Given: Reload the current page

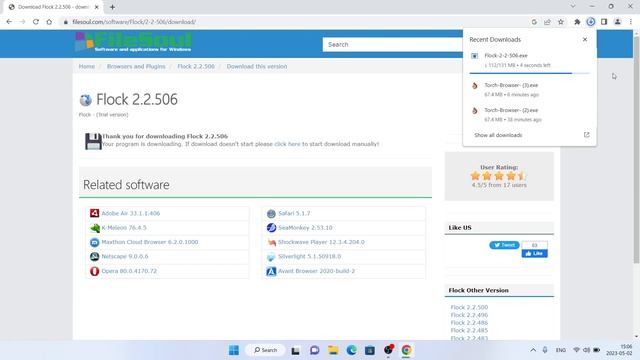Looking at the screenshot, I should point(36,22).
